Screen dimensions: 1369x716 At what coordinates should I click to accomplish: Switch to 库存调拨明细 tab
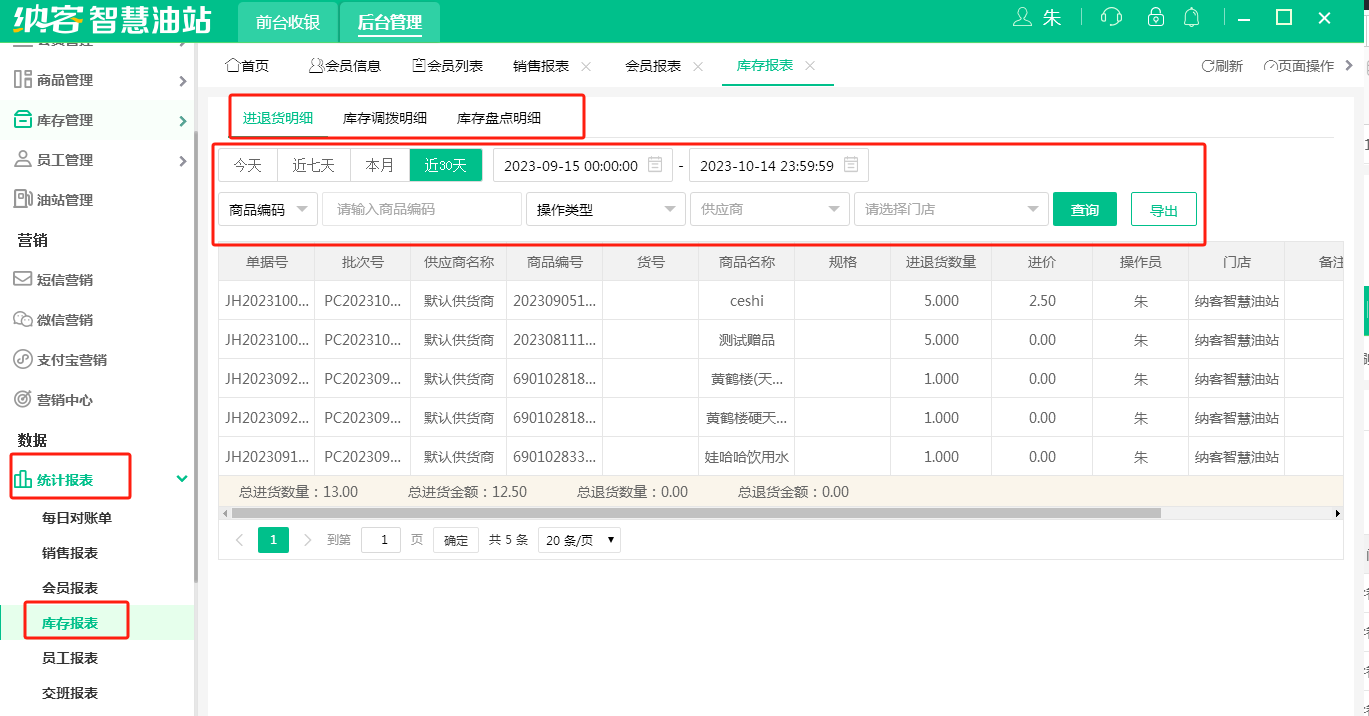[x=385, y=118]
